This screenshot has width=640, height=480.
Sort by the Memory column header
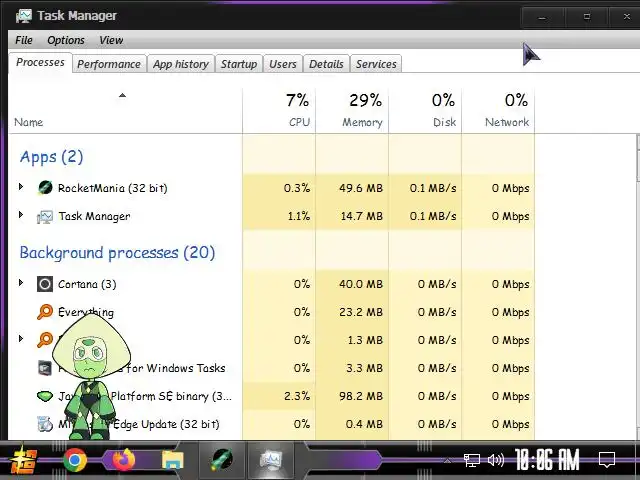[352, 110]
